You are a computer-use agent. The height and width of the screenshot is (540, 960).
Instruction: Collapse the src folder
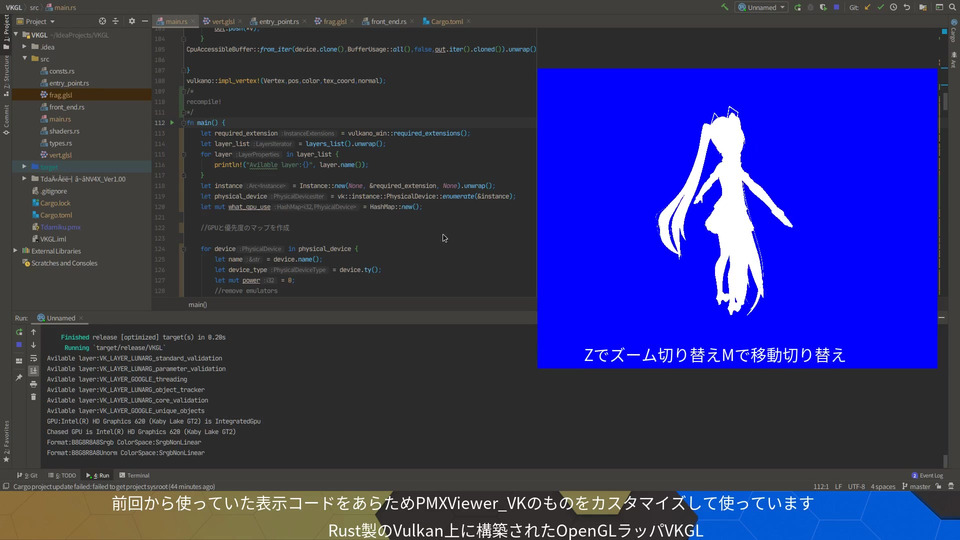[x=26, y=59]
